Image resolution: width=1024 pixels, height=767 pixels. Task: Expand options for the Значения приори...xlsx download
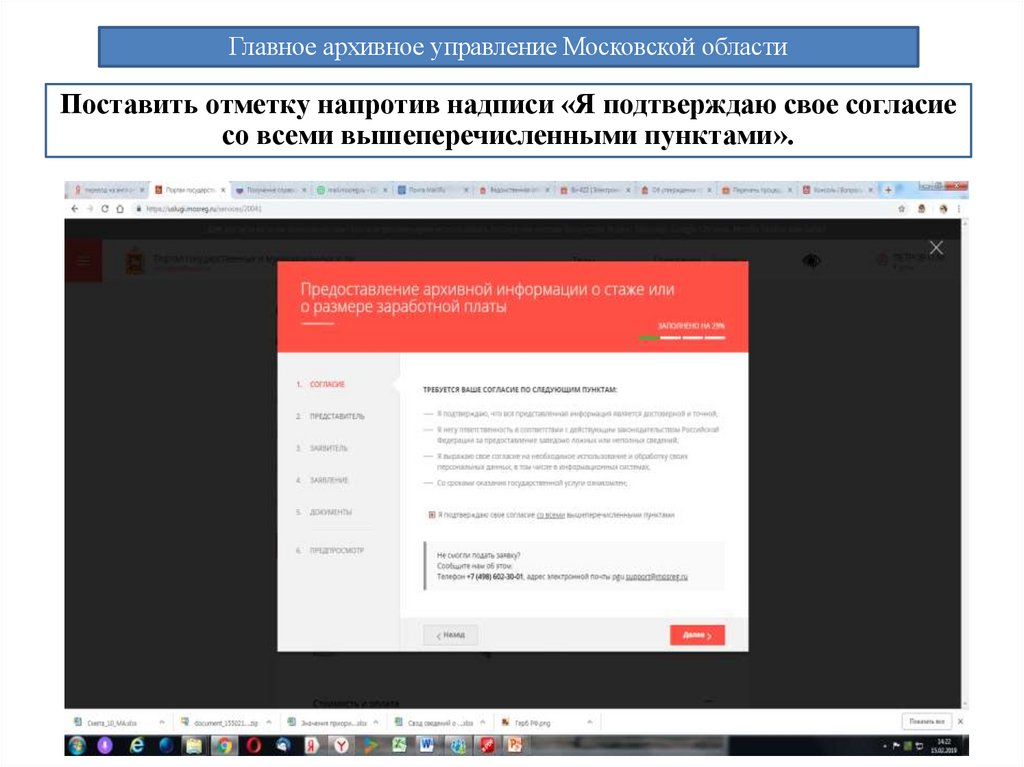[x=376, y=722]
